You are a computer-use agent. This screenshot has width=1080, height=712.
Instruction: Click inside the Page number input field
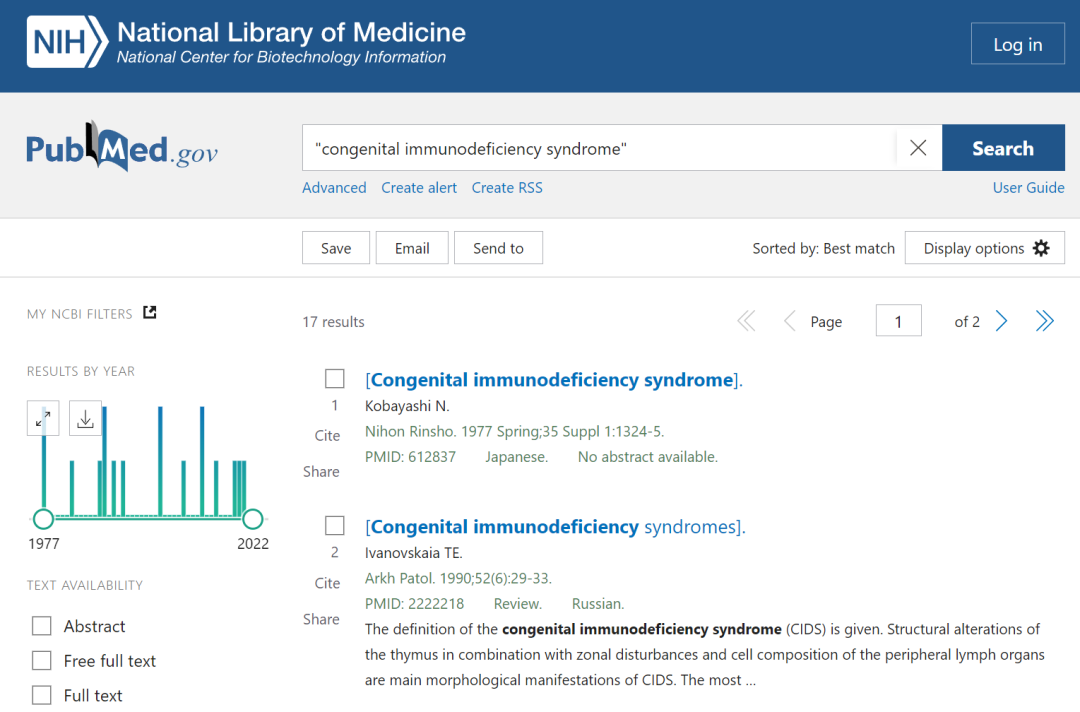click(898, 320)
